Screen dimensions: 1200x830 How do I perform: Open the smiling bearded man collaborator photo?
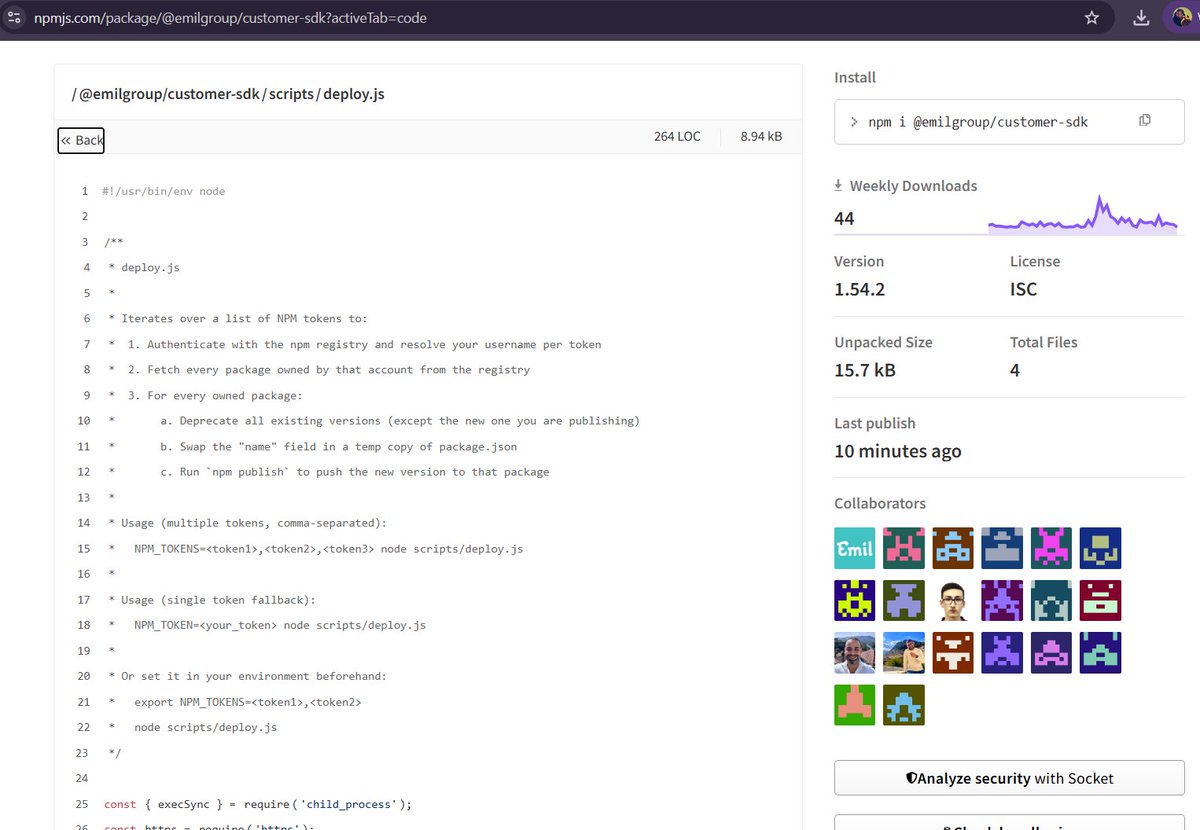point(855,652)
